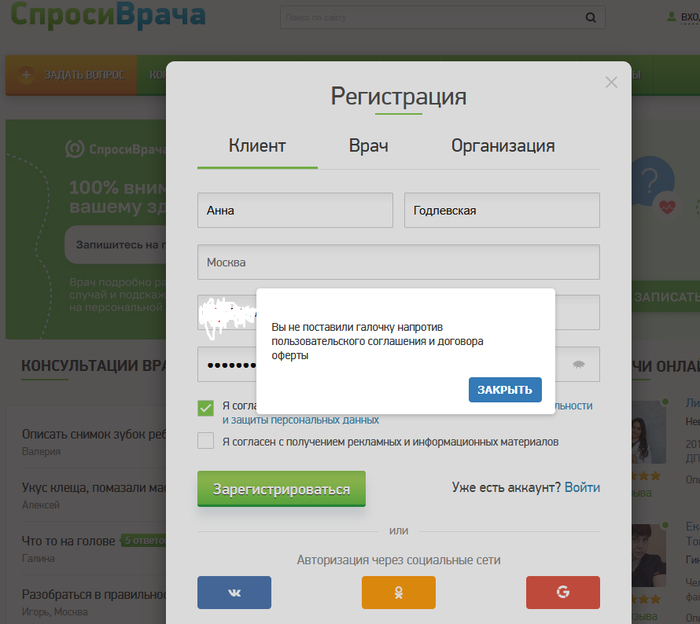Image resolution: width=700 pixels, height=624 pixels.
Task: Check the advertising materials consent checkbox
Action: point(205,441)
